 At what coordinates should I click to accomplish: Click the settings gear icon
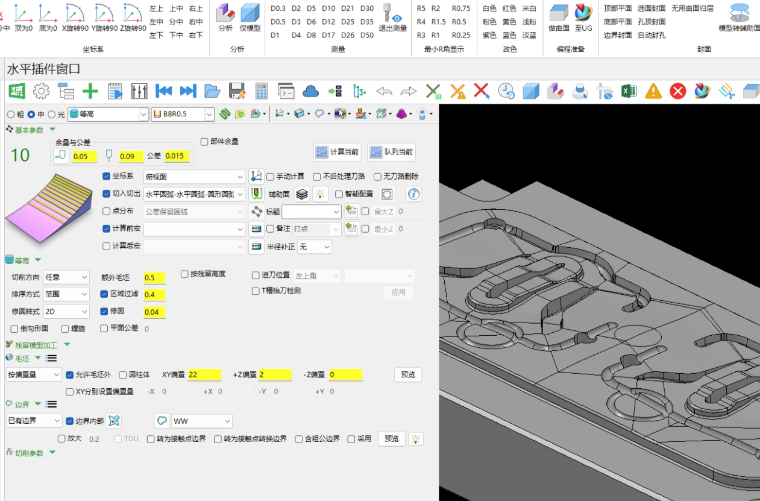(x=41, y=91)
